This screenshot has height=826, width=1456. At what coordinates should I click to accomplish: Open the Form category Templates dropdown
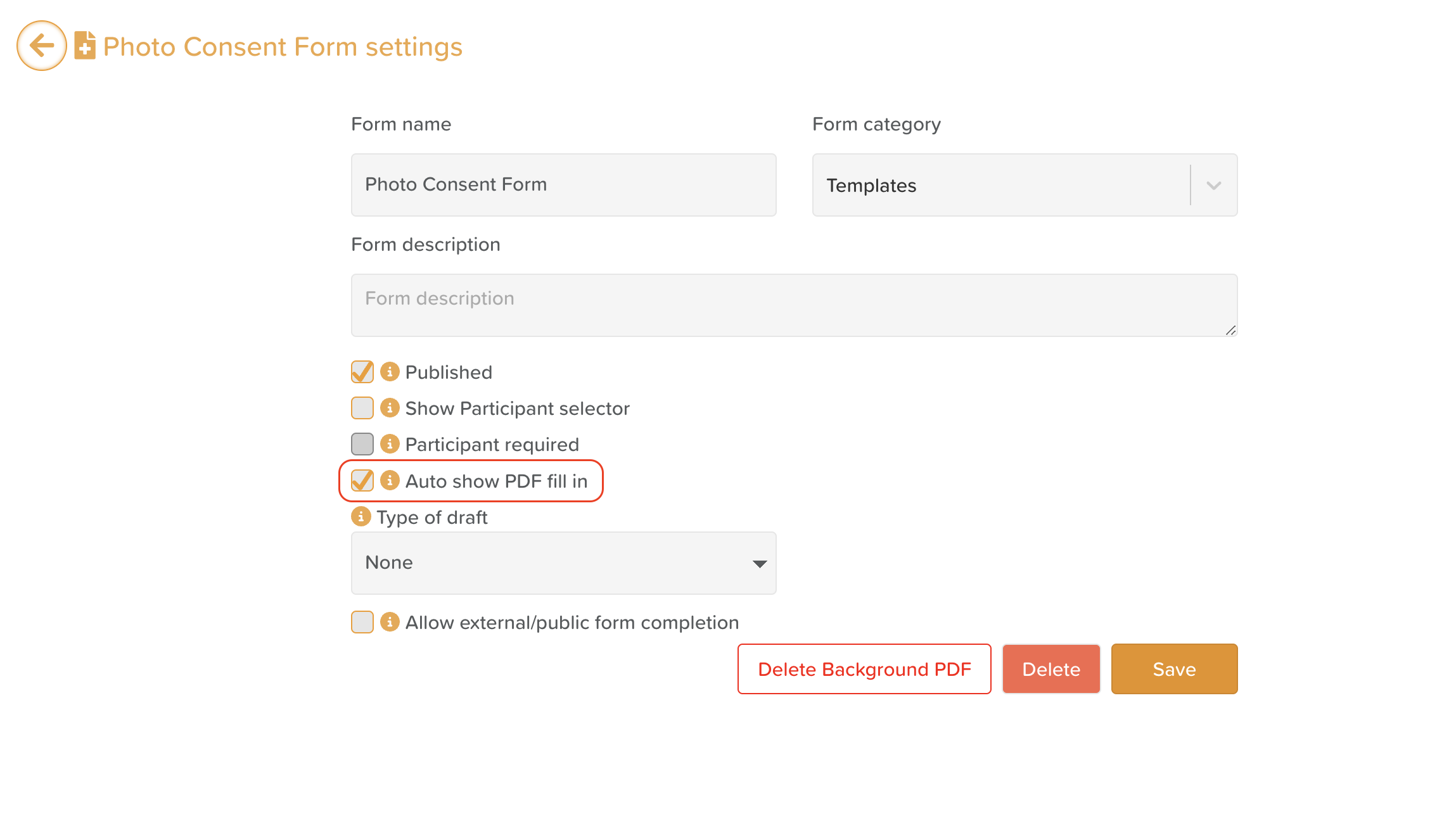1024,185
